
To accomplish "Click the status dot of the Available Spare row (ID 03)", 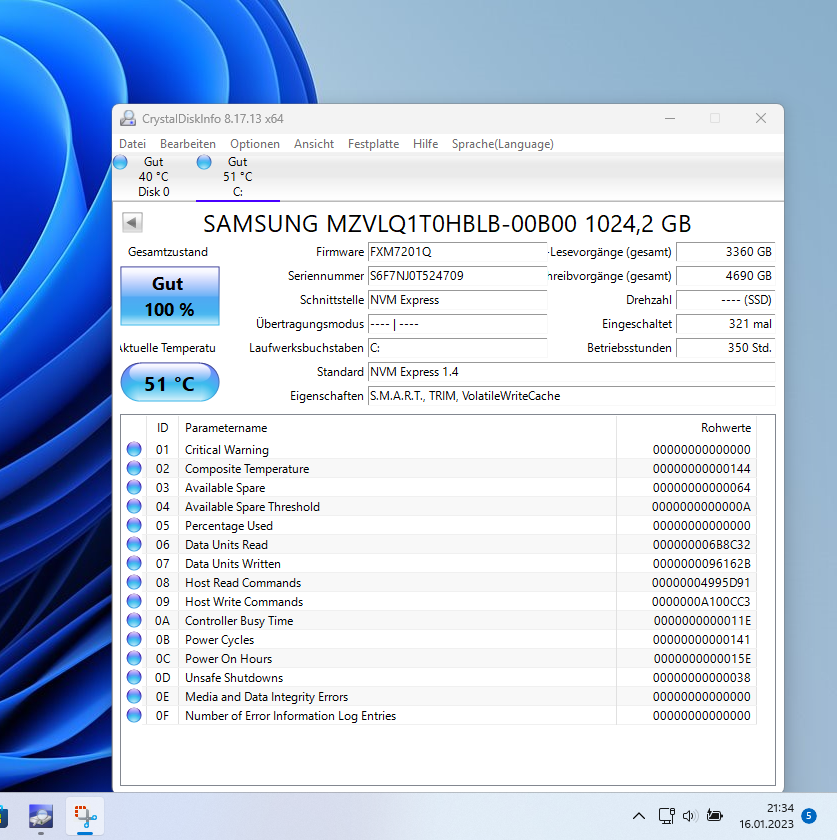I will [134, 487].
